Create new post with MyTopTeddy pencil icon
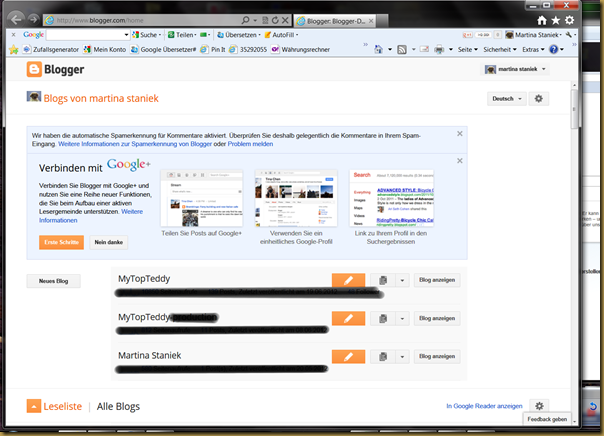Image resolution: width=604 pixels, height=436 pixels. pyautogui.click(x=348, y=280)
